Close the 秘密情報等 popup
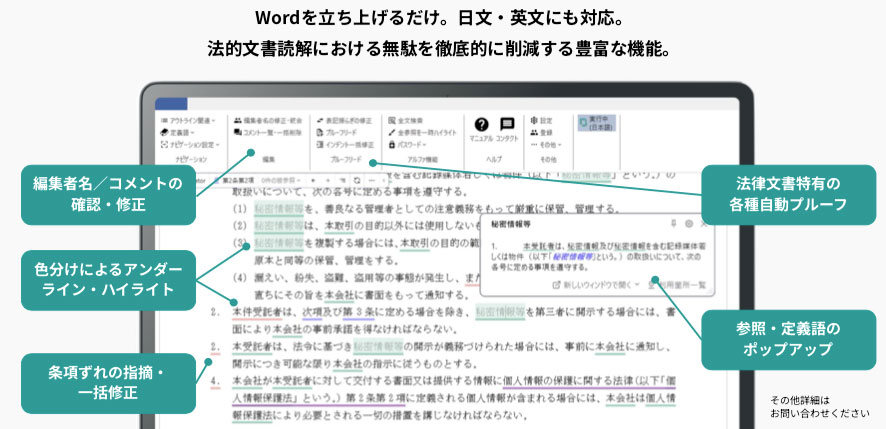The height and width of the screenshot is (429, 886). click(703, 224)
